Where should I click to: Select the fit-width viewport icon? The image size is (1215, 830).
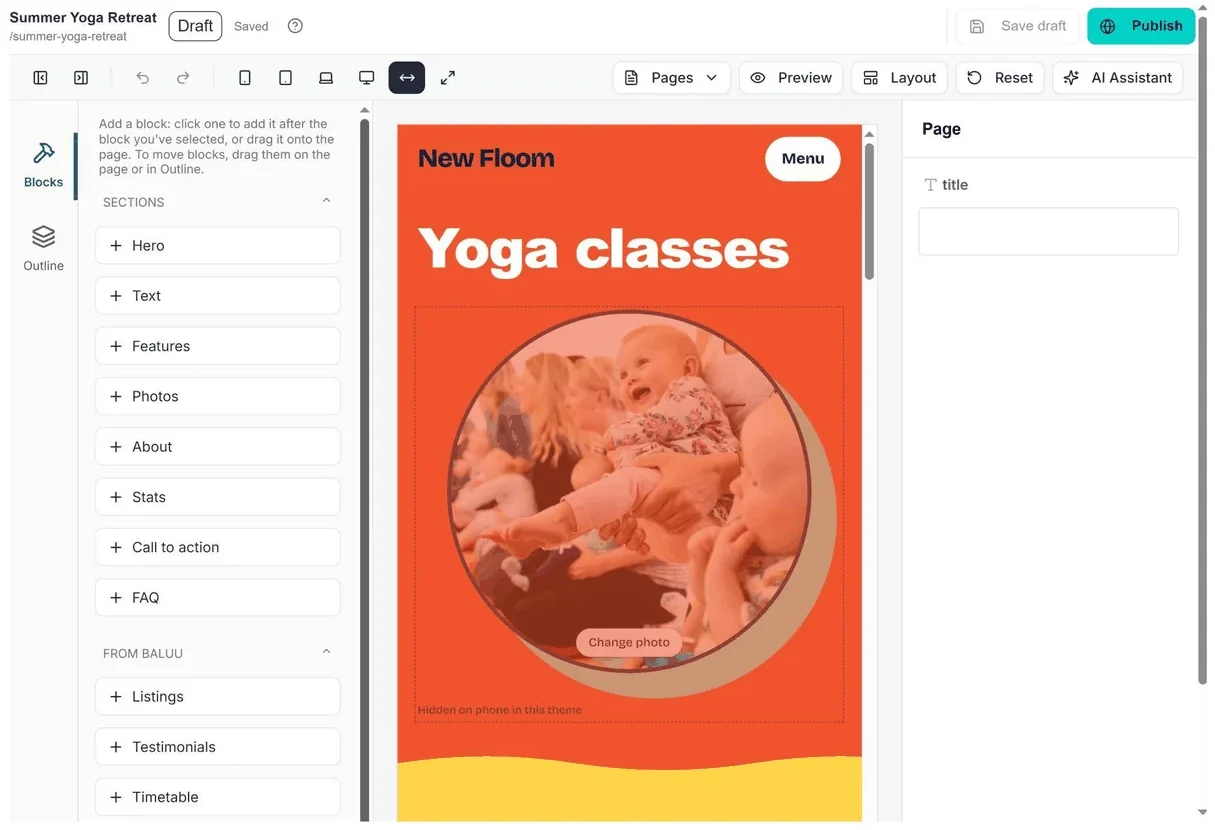pyautogui.click(x=407, y=78)
